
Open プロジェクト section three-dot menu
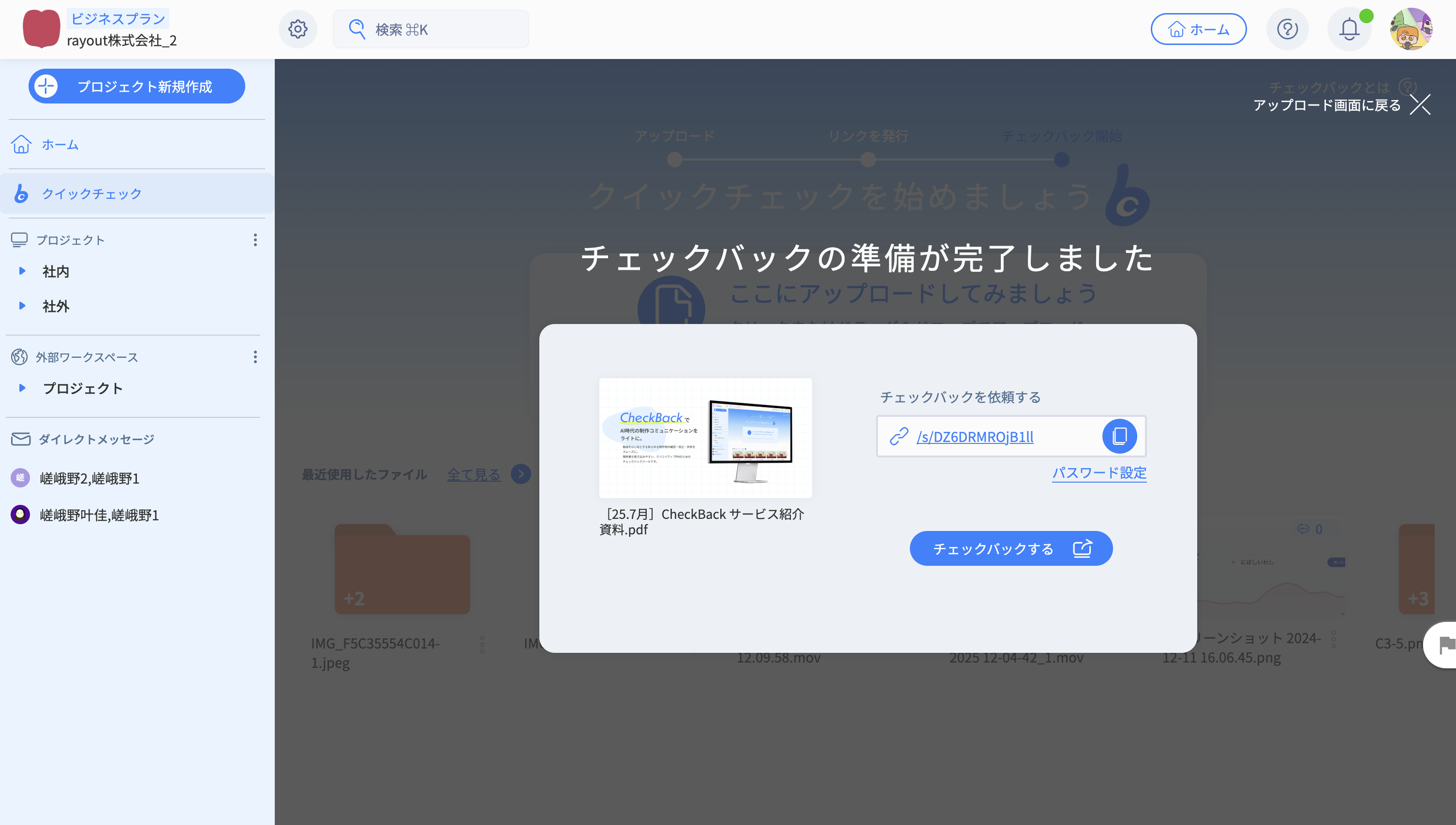coord(255,240)
